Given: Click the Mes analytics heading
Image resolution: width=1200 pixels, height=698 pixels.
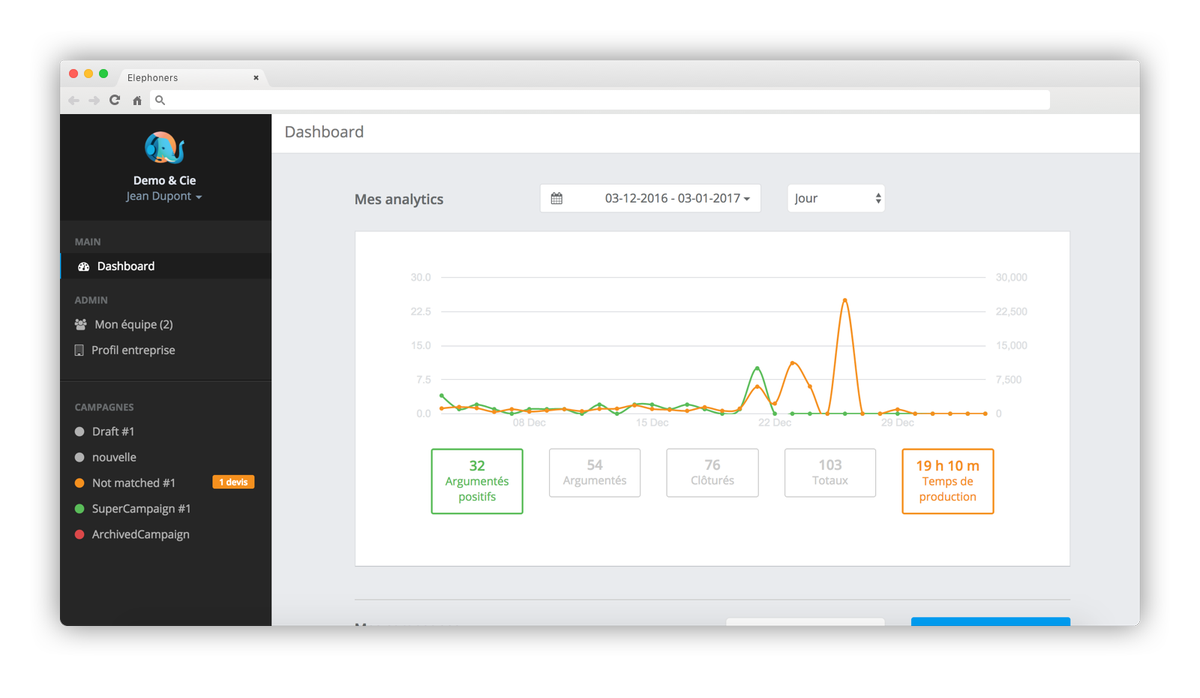Looking at the screenshot, I should [399, 199].
